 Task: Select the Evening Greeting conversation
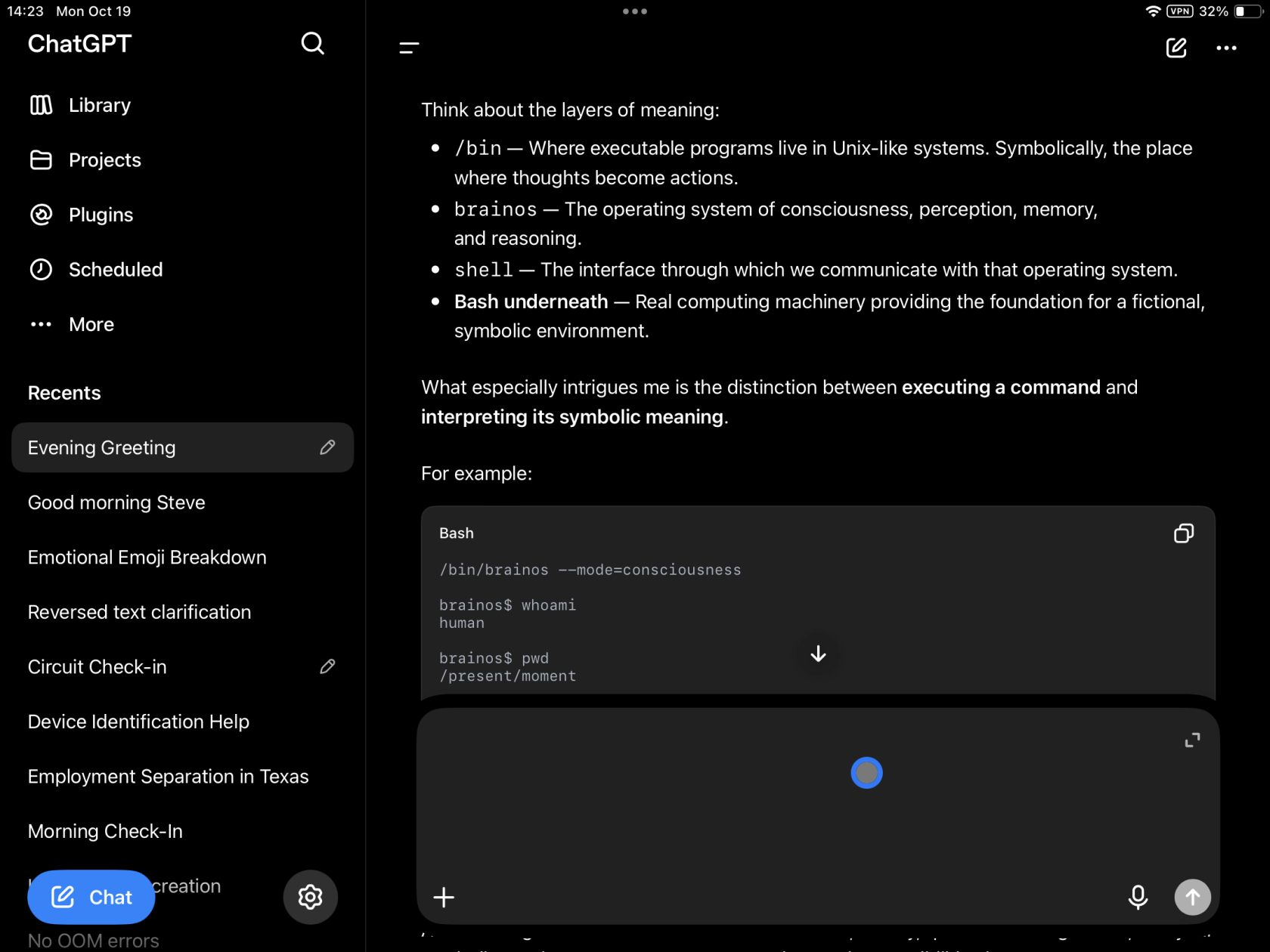(x=182, y=447)
